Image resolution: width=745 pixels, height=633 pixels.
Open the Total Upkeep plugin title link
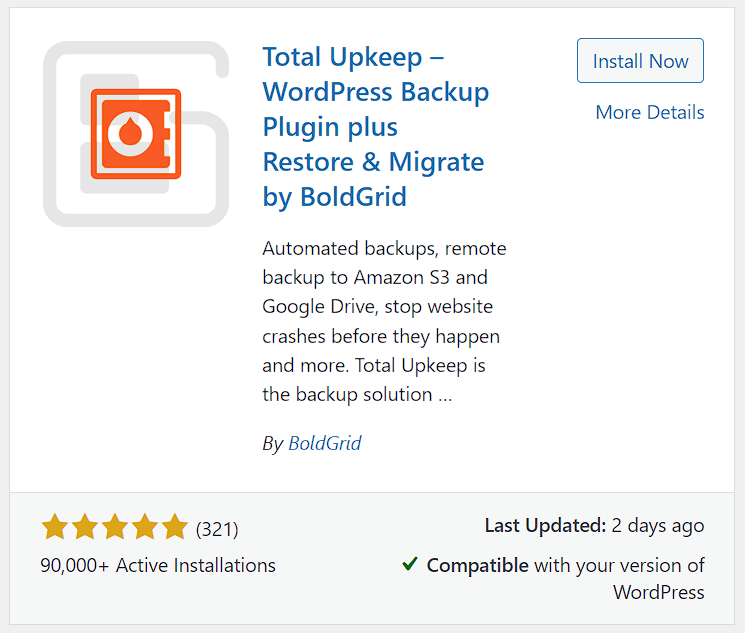point(375,127)
